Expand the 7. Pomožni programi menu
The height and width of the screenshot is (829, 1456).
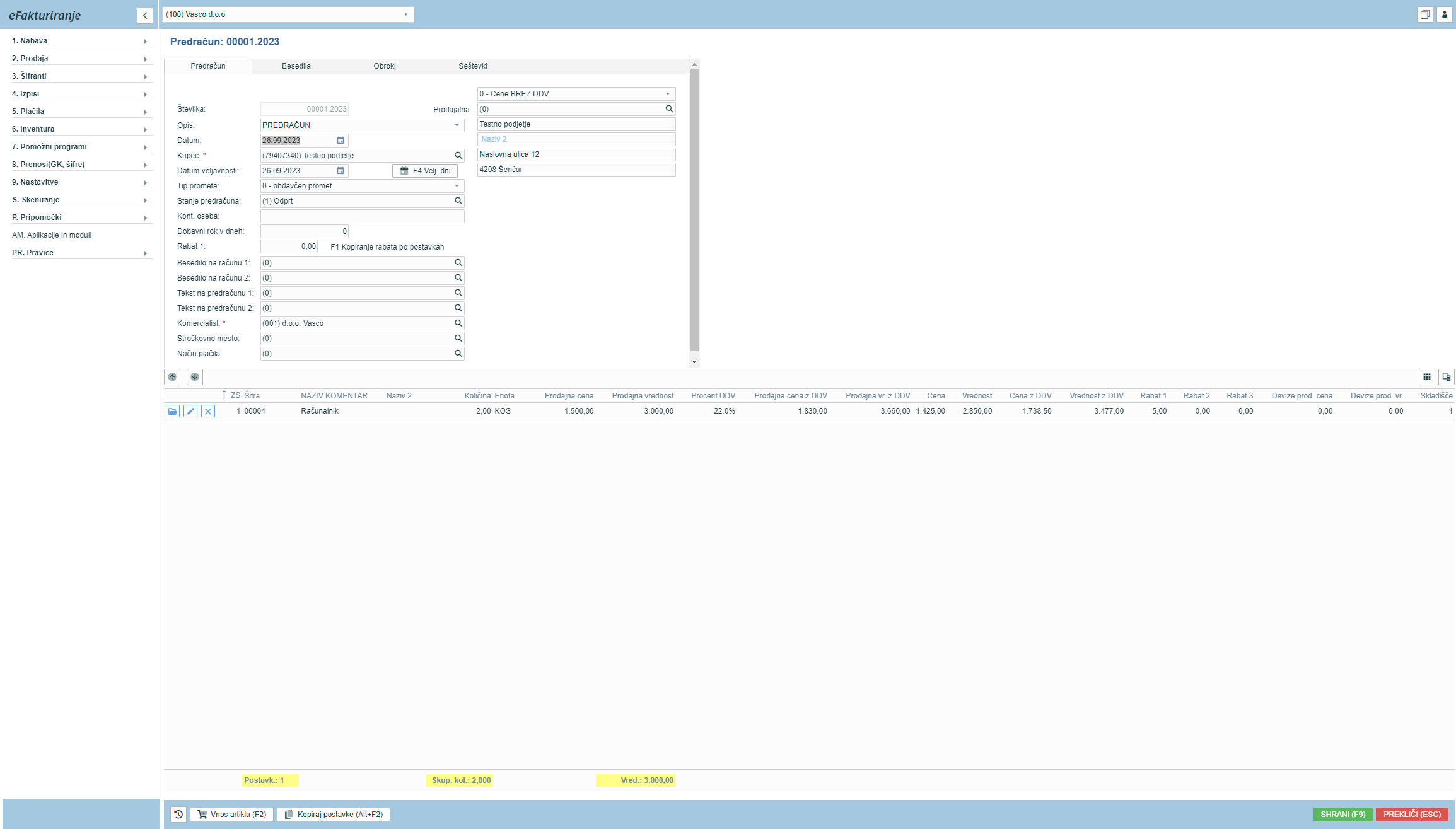coord(82,147)
